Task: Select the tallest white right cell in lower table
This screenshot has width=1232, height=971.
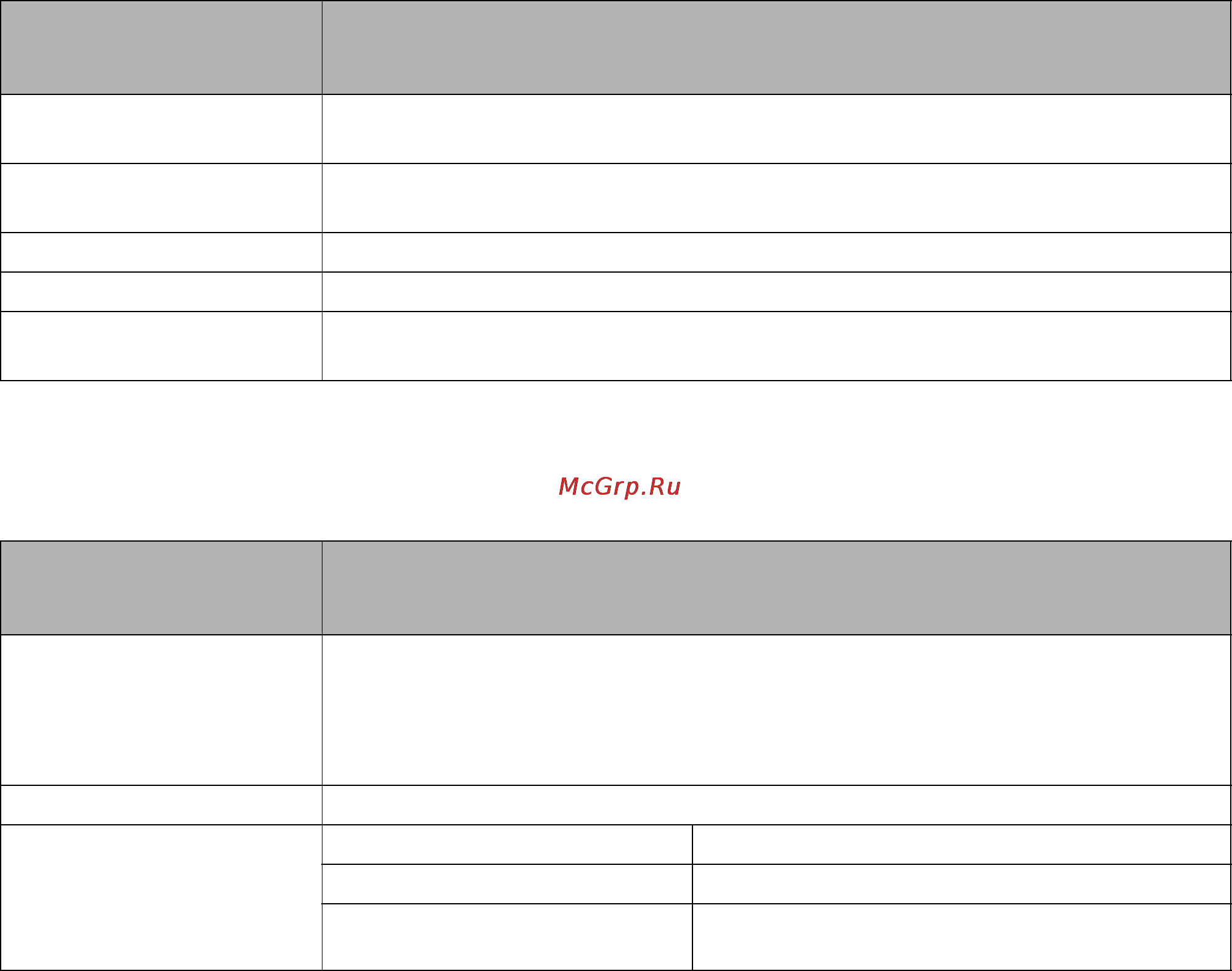Action: pos(776,710)
